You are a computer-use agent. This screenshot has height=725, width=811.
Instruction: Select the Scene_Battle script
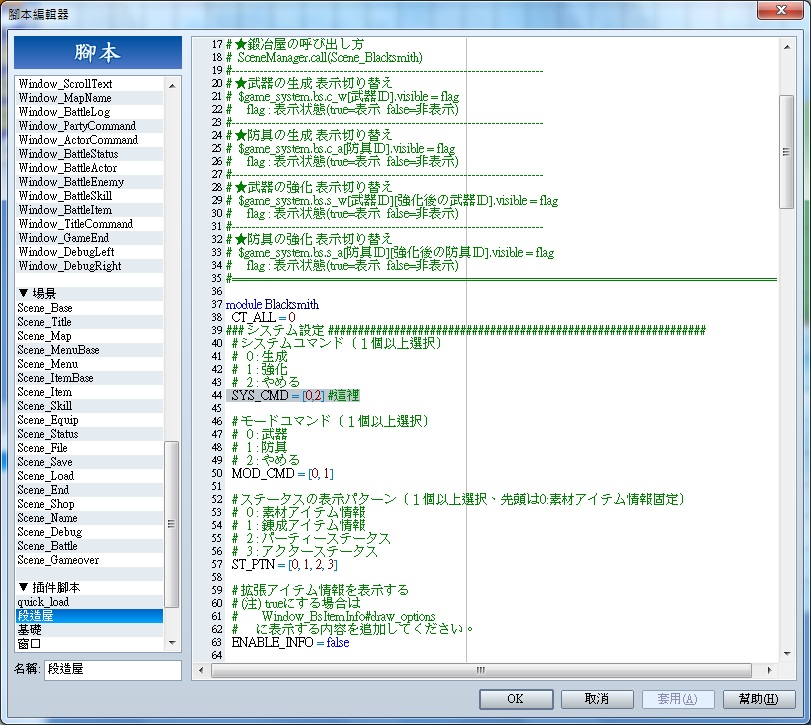pyautogui.click(x=90, y=546)
